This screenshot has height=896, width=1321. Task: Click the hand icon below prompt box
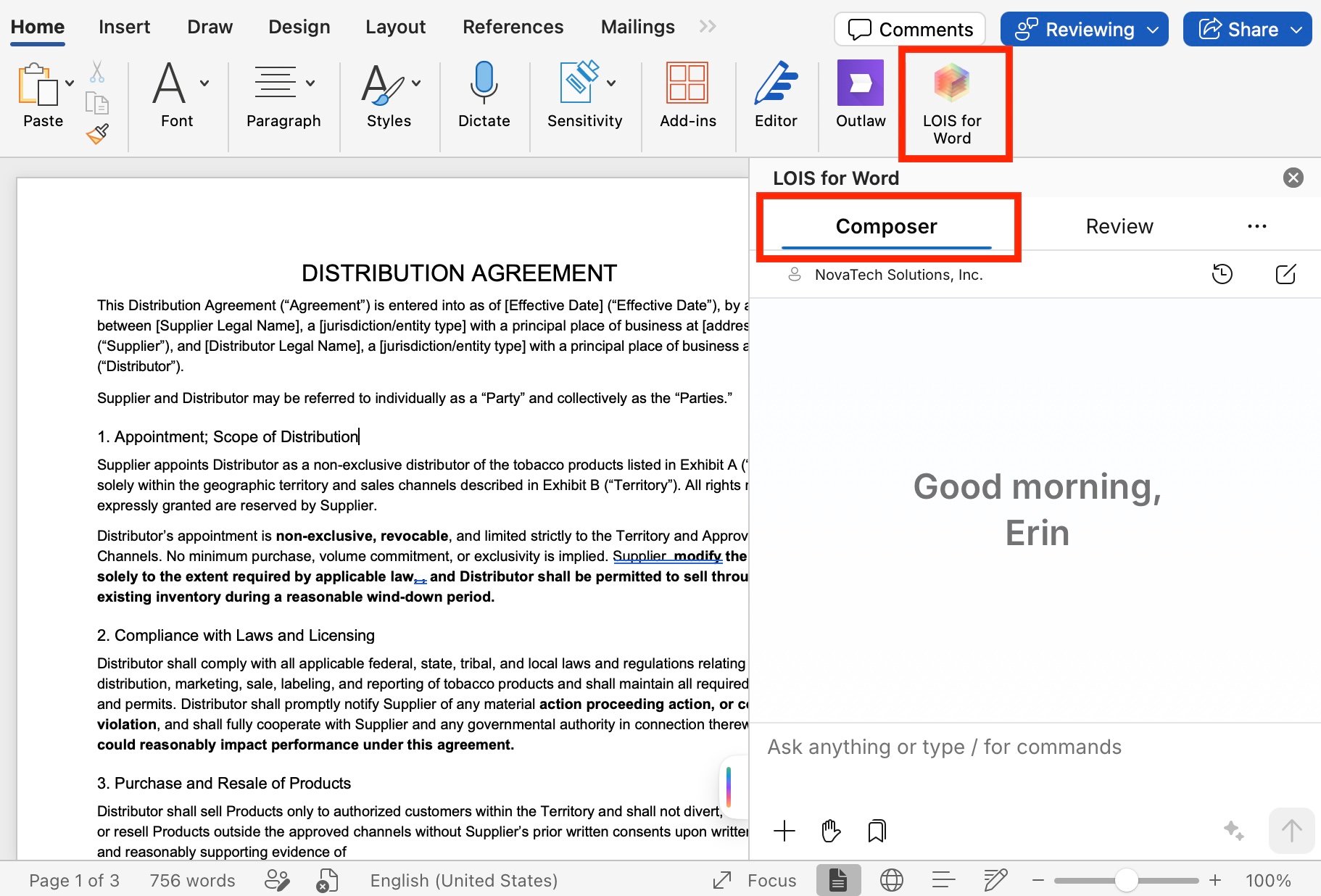pyautogui.click(x=831, y=831)
